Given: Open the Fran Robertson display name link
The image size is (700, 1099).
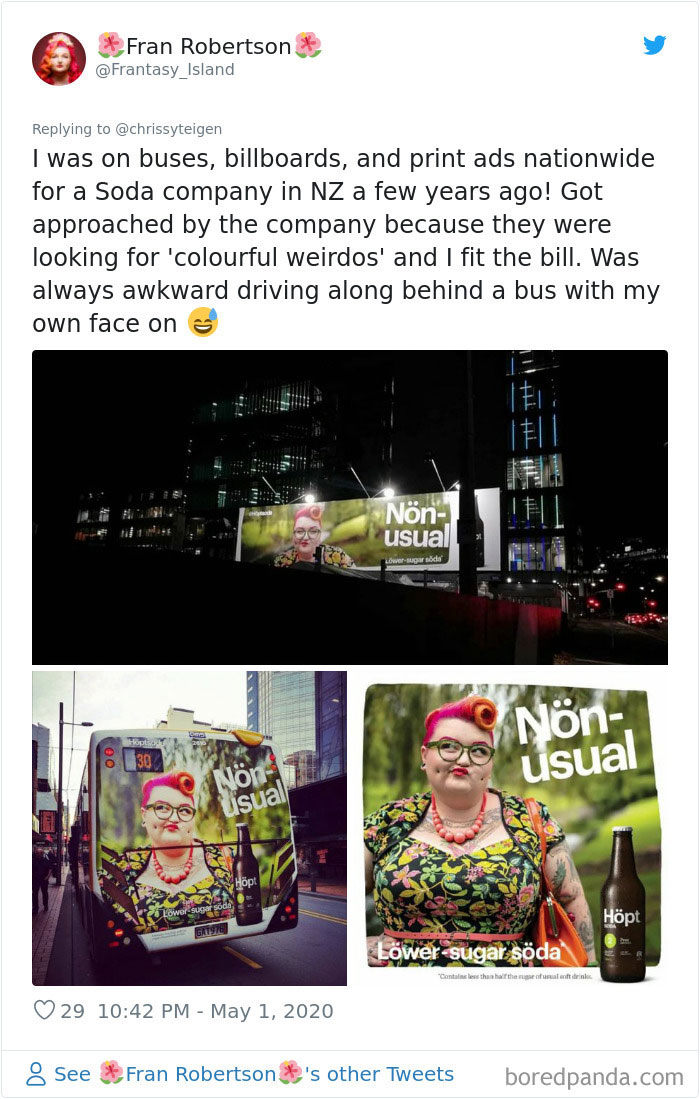Looking at the screenshot, I should click(x=209, y=46).
